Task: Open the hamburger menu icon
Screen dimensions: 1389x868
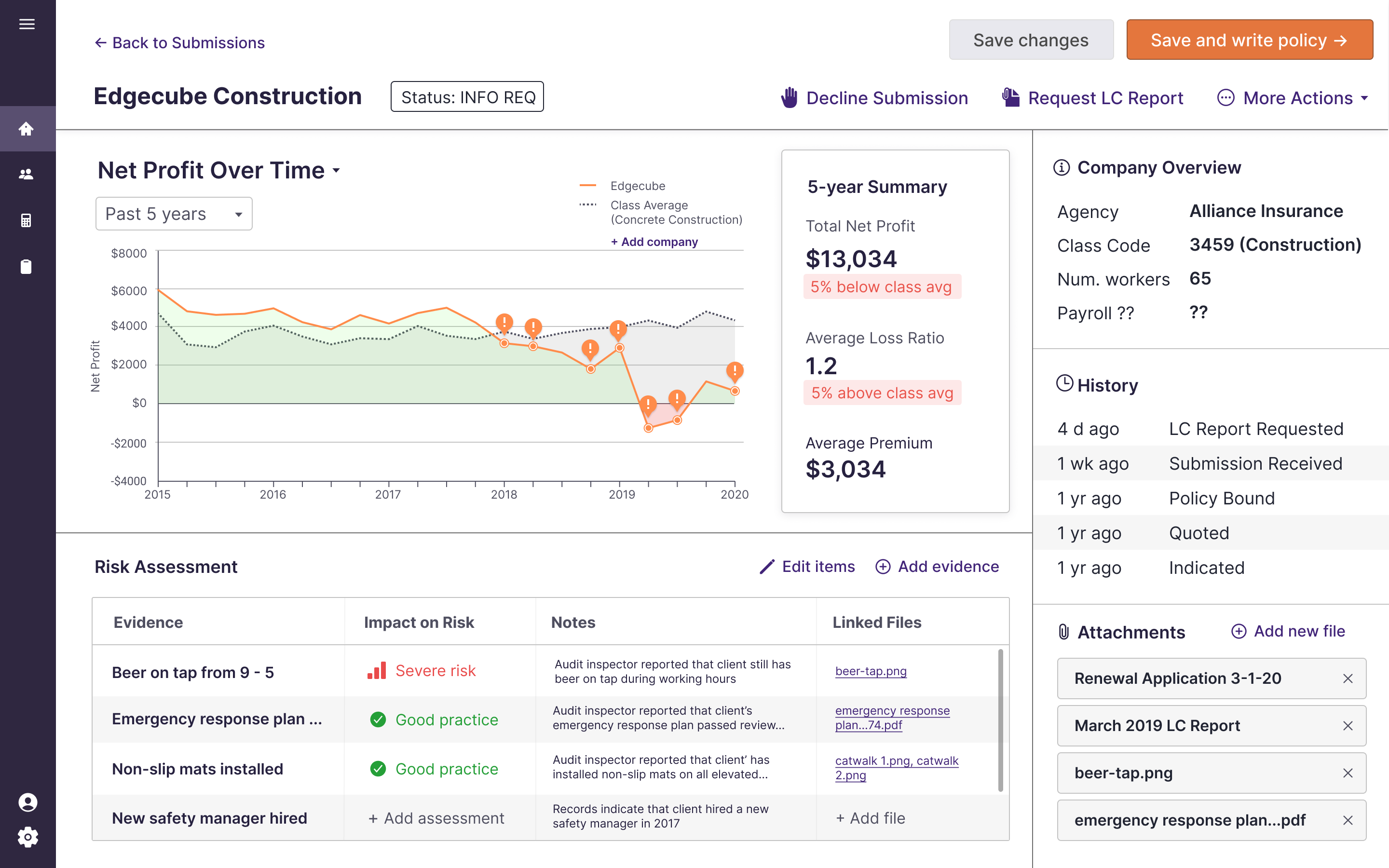Action: click(x=27, y=24)
